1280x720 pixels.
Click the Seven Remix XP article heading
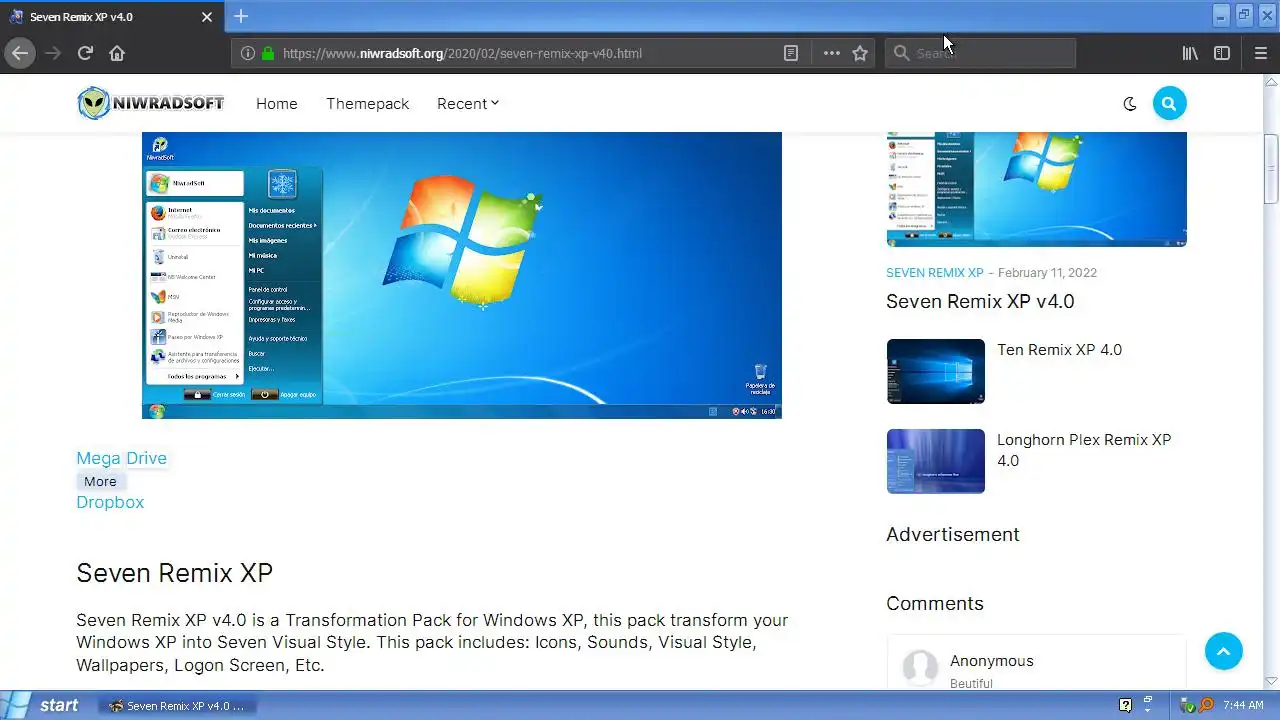(174, 573)
